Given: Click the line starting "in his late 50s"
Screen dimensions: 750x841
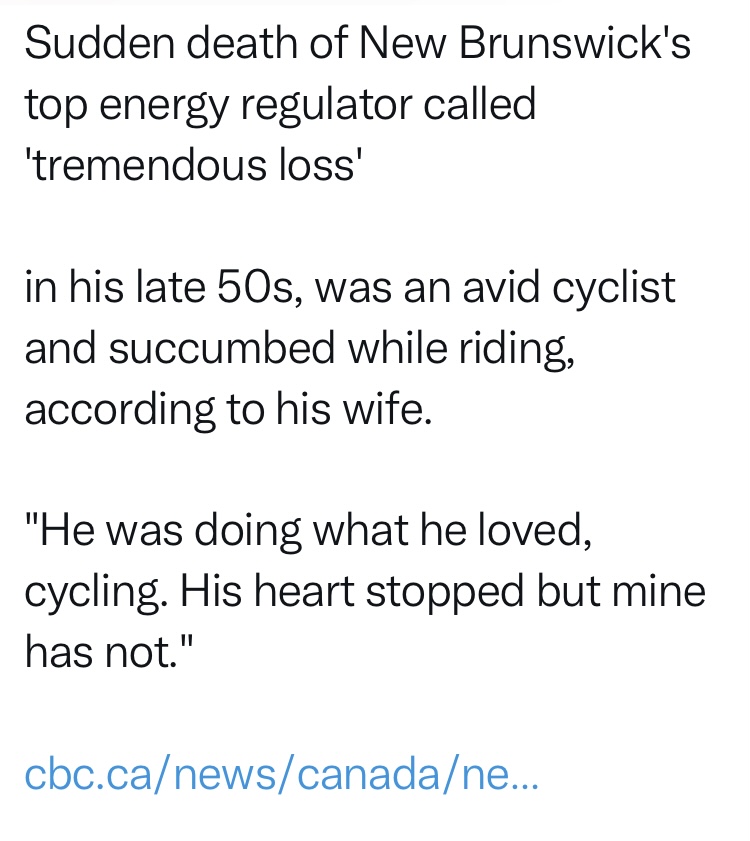Looking at the screenshot, I should [x=350, y=288].
